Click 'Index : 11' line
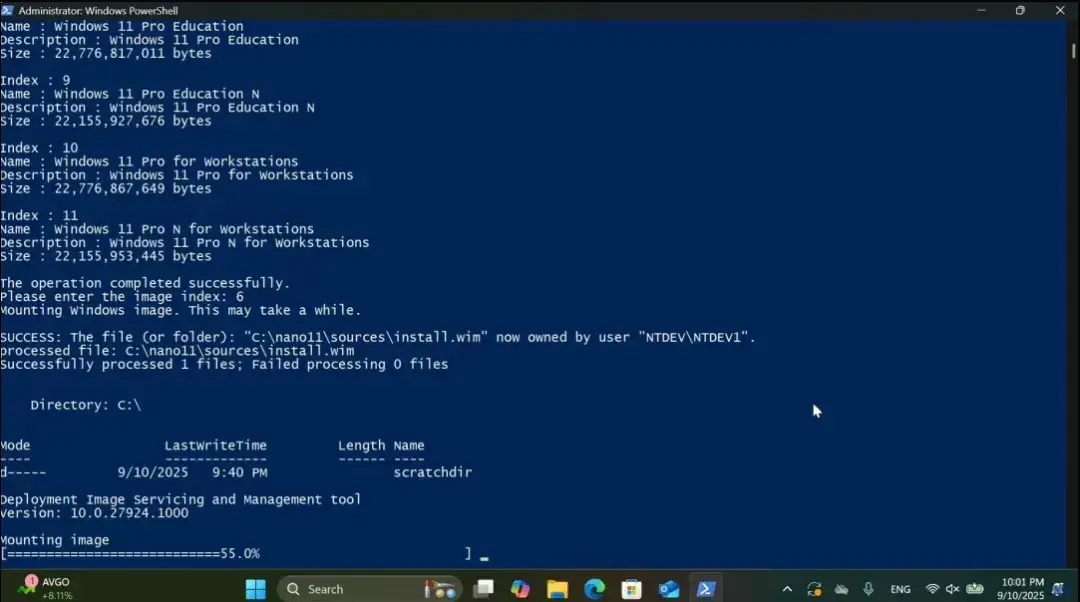 coord(39,215)
